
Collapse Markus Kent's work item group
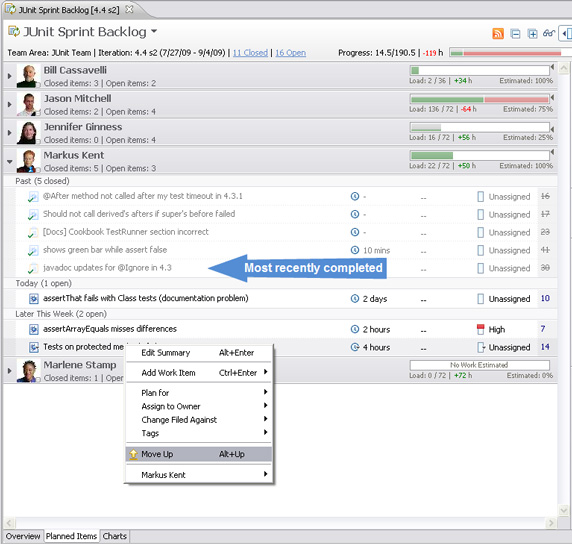pos(9,161)
